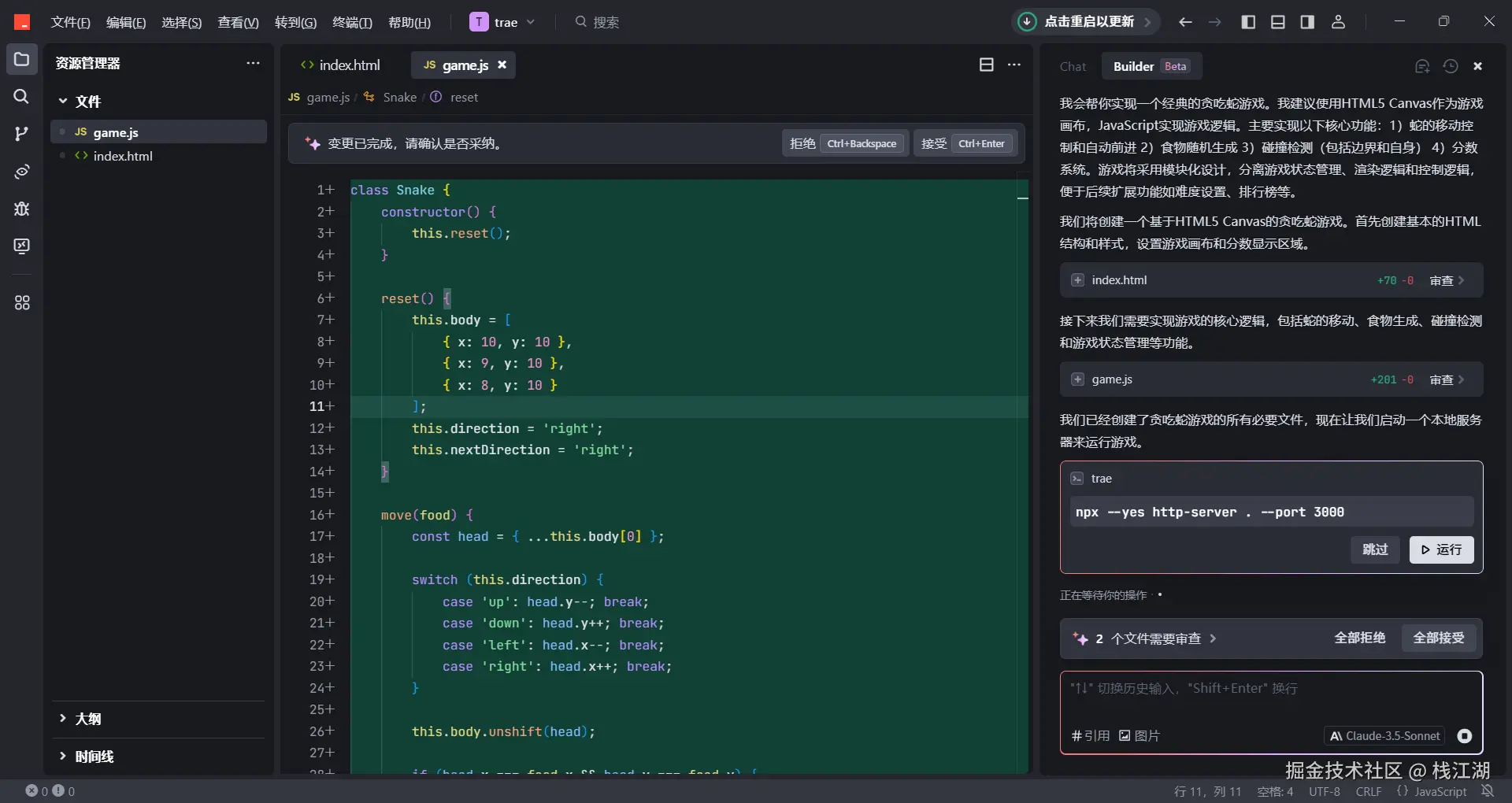Image resolution: width=1512 pixels, height=803 pixels.
Task: Start a new chat in AI panel
Action: coord(1422,66)
